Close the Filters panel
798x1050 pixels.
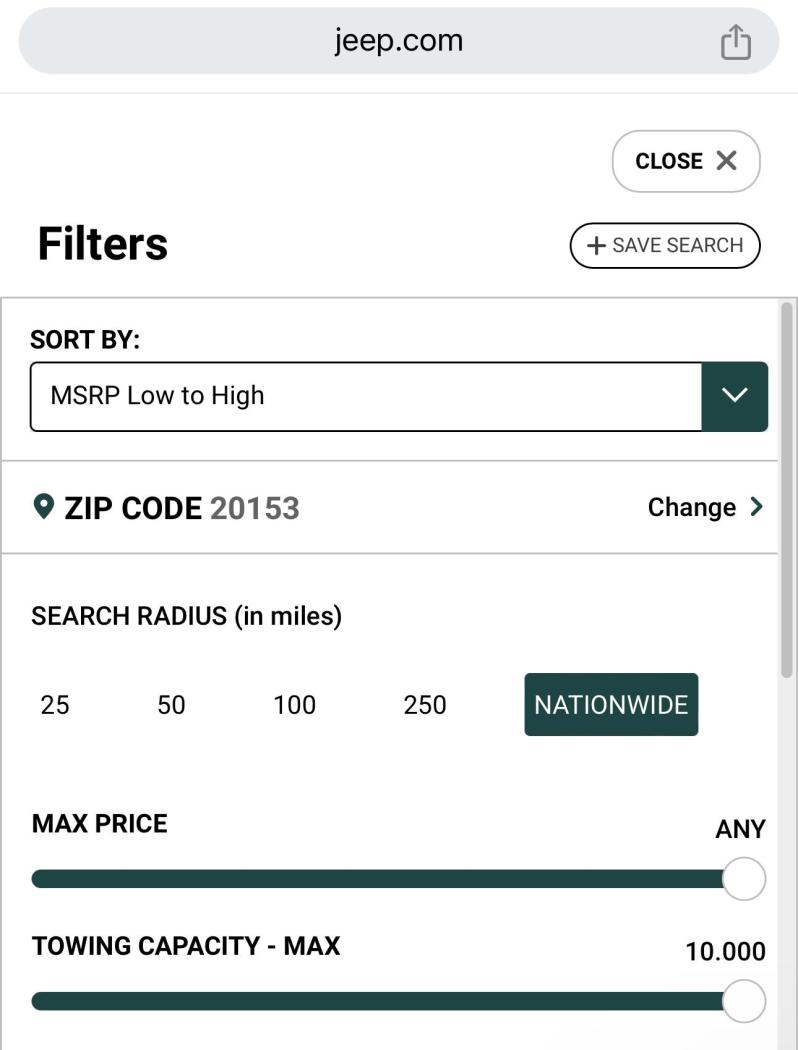tap(686, 161)
